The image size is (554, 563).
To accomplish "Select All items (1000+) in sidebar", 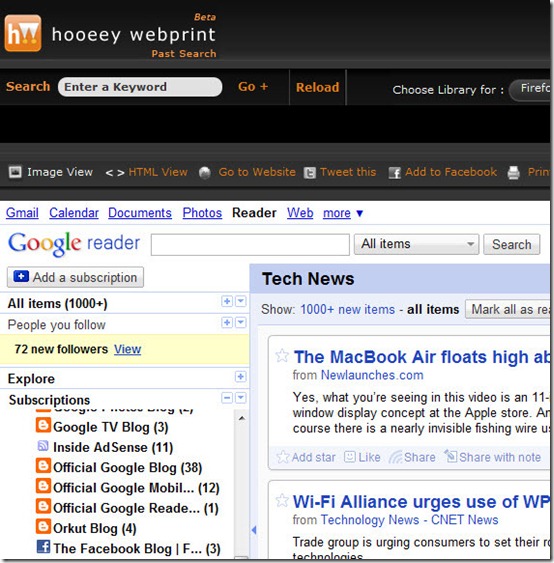I will (57, 303).
